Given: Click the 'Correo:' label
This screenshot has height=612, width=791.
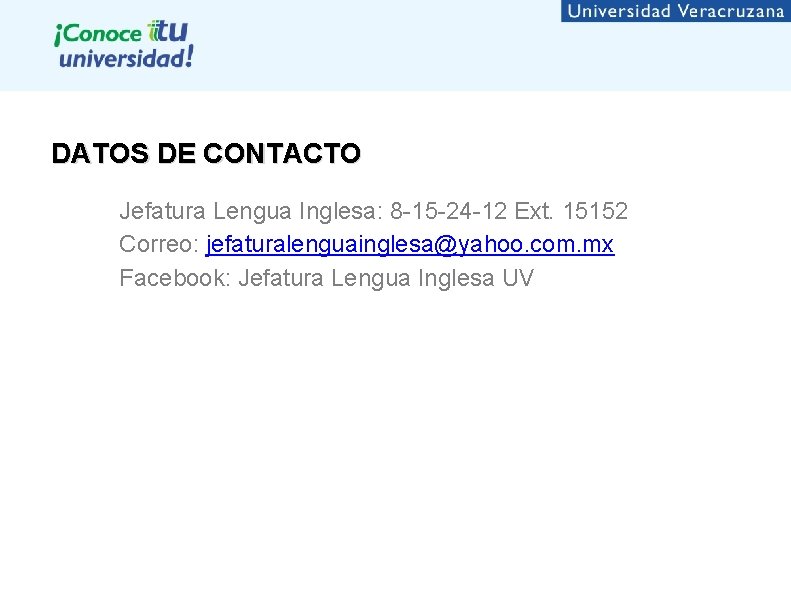Looking at the screenshot, I should (159, 244).
